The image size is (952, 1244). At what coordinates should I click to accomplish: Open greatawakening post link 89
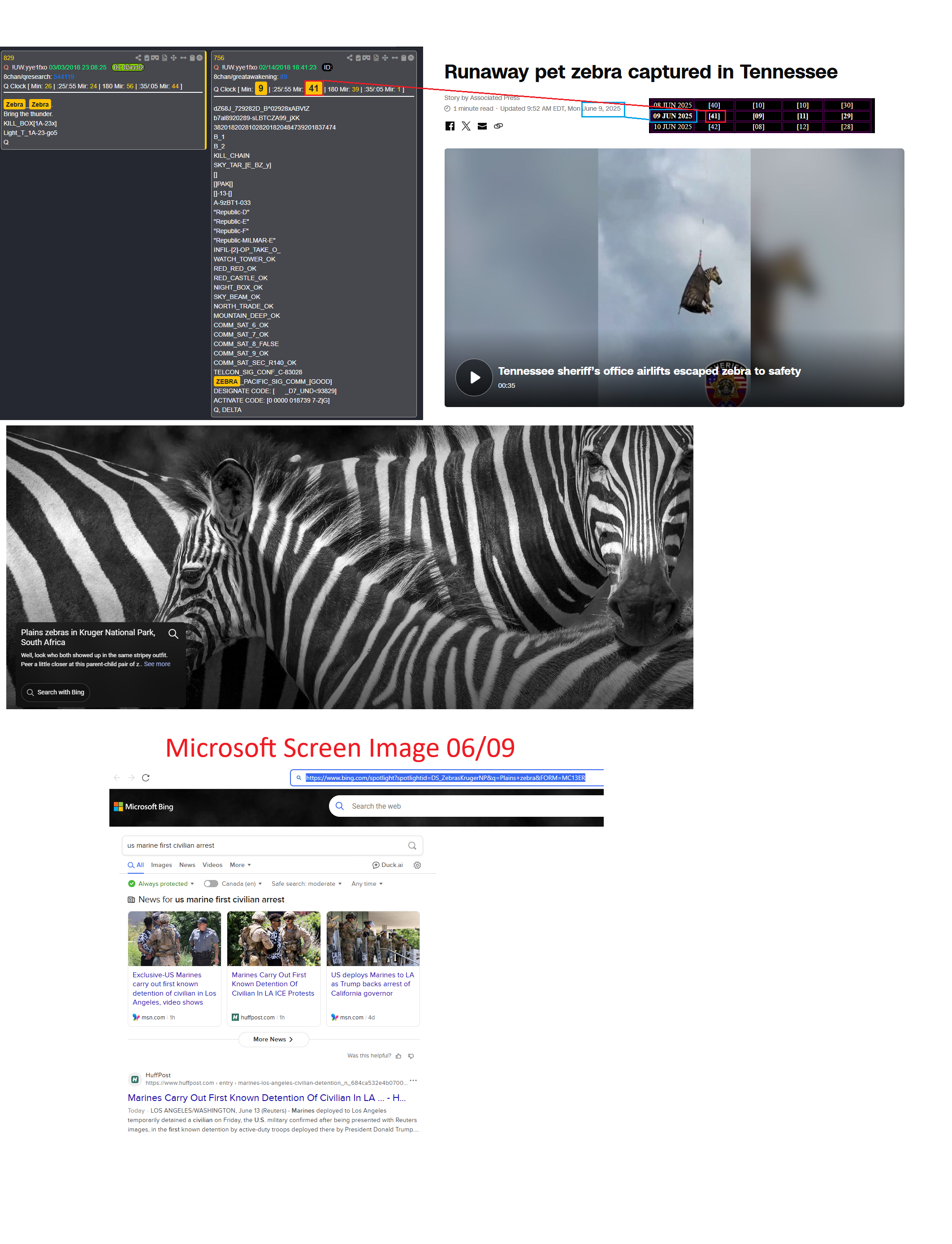[284, 77]
